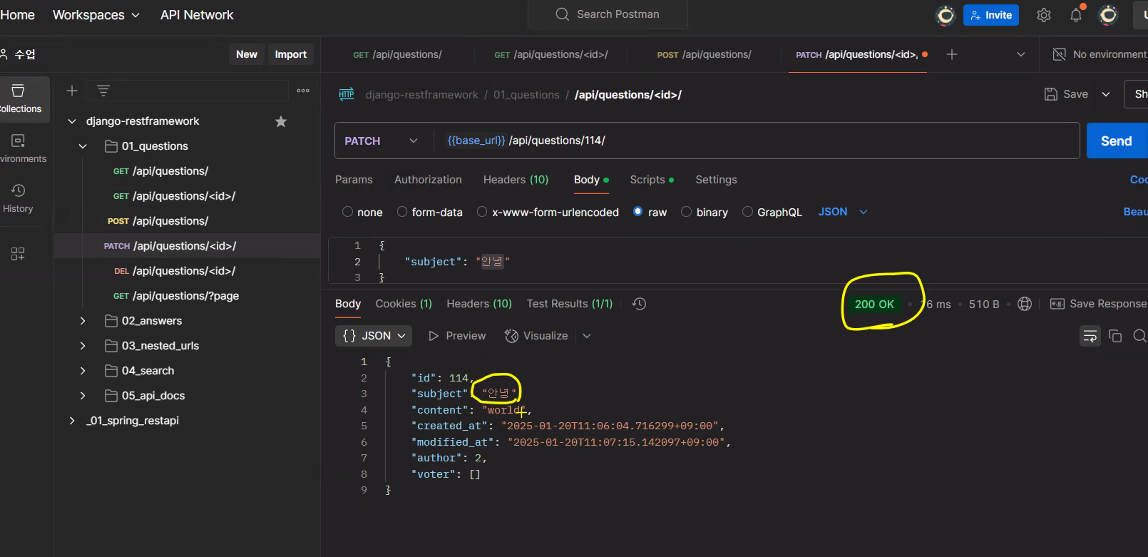Send the PATCH request
Image resolution: width=1148 pixels, height=557 pixels.
[x=1117, y=141]
